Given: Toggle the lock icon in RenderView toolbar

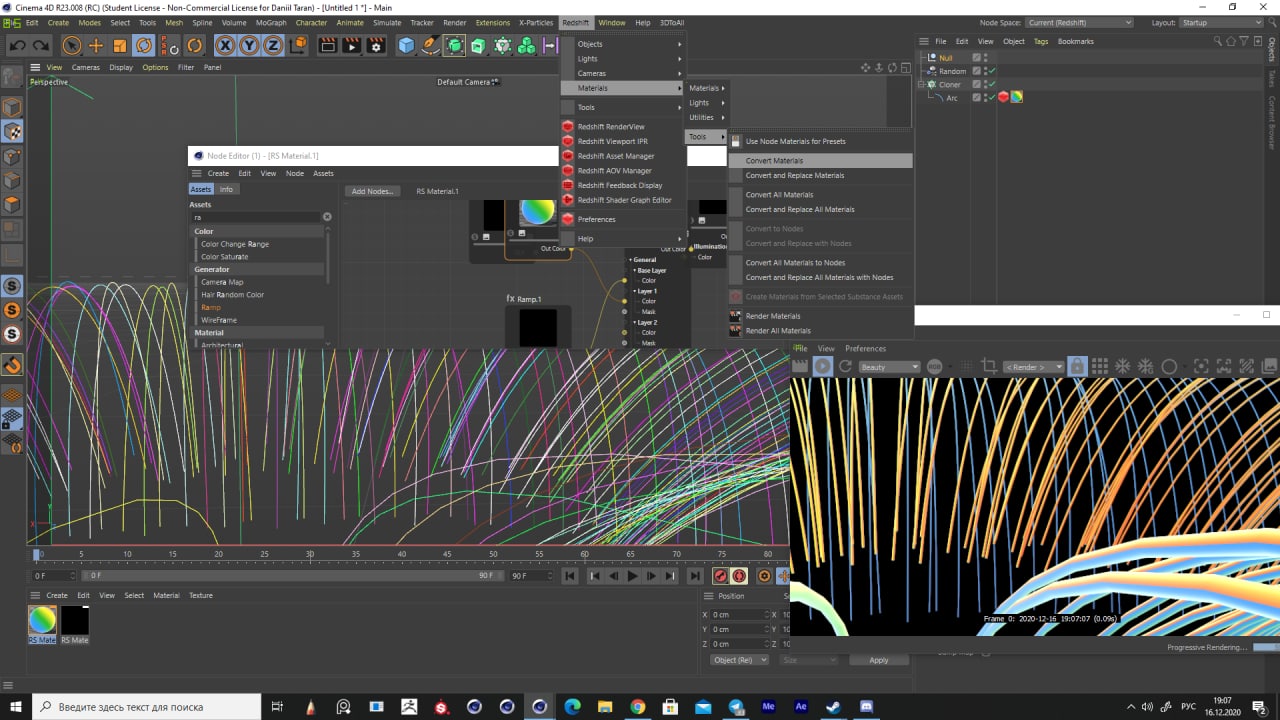Looking at the screenshot, I should click(1077, 367).
